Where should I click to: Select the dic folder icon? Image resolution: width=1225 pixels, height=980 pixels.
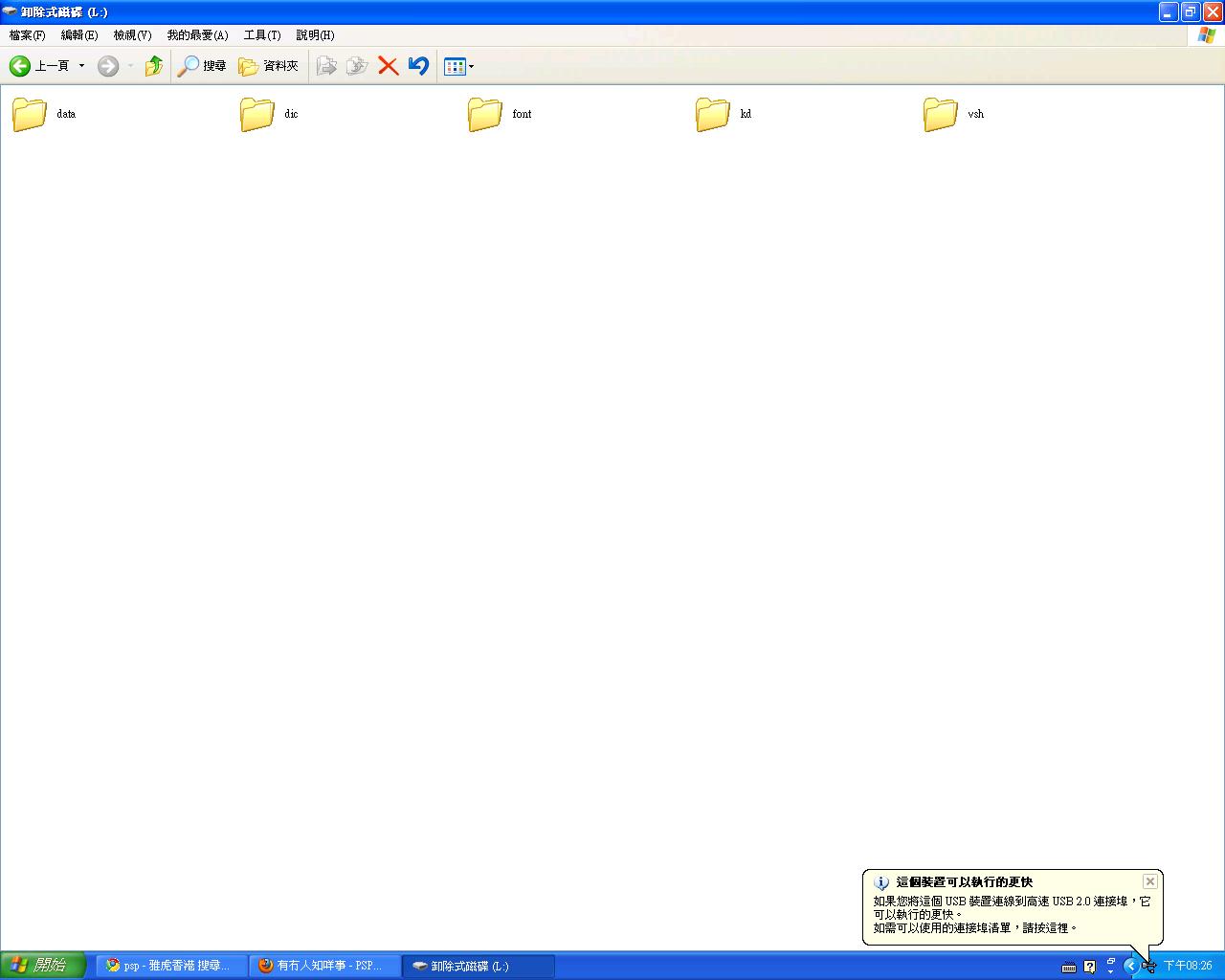pyautogui.click(x=257, y=114)
